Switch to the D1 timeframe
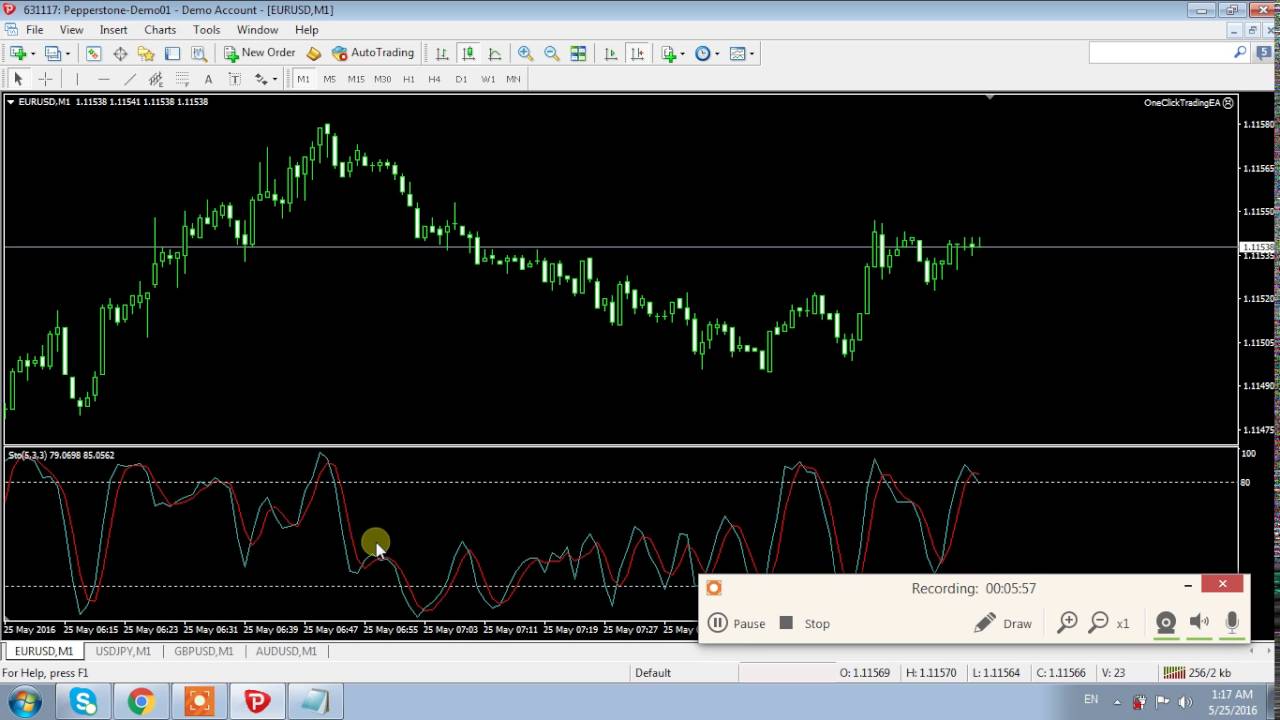 tap(461, 79)
